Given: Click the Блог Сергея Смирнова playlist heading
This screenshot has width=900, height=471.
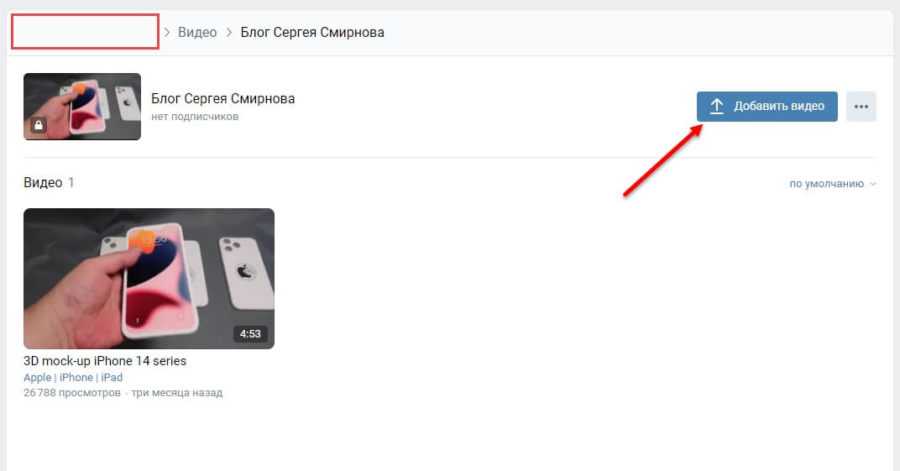Looking at the screenshot, I should (223, 99).
